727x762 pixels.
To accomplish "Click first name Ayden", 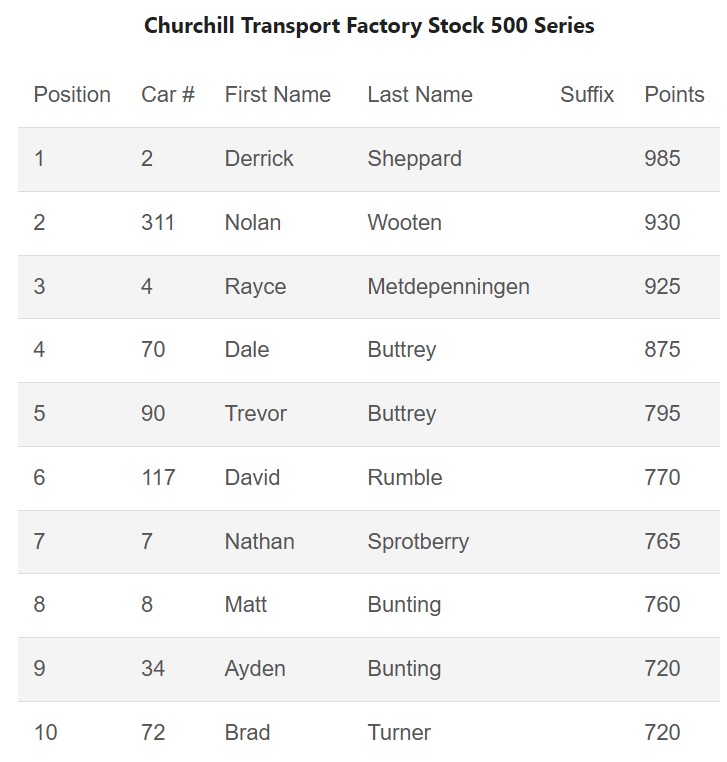I will coord(255,669).
